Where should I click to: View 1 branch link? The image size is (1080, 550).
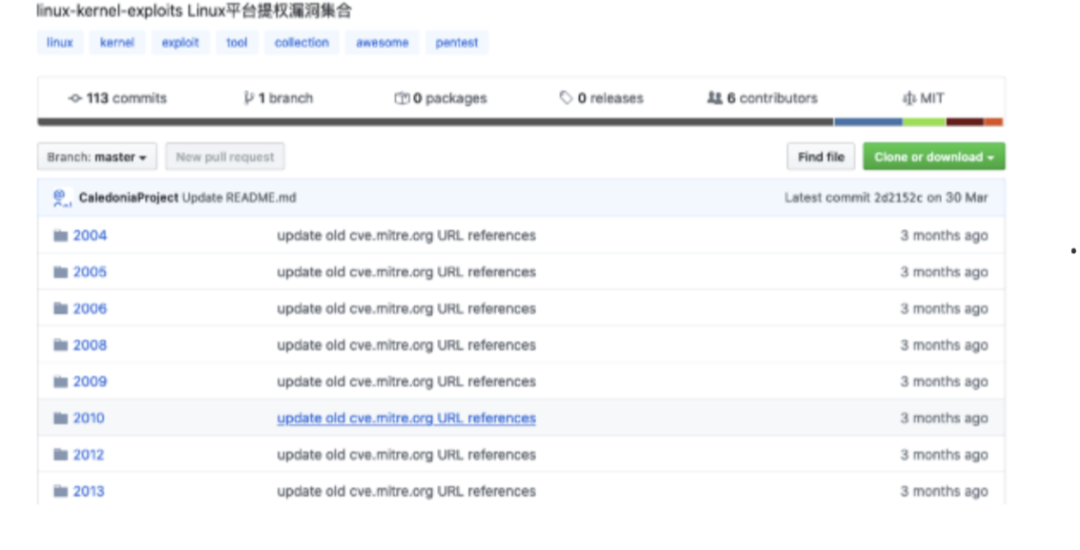click(x=278, y=98)
